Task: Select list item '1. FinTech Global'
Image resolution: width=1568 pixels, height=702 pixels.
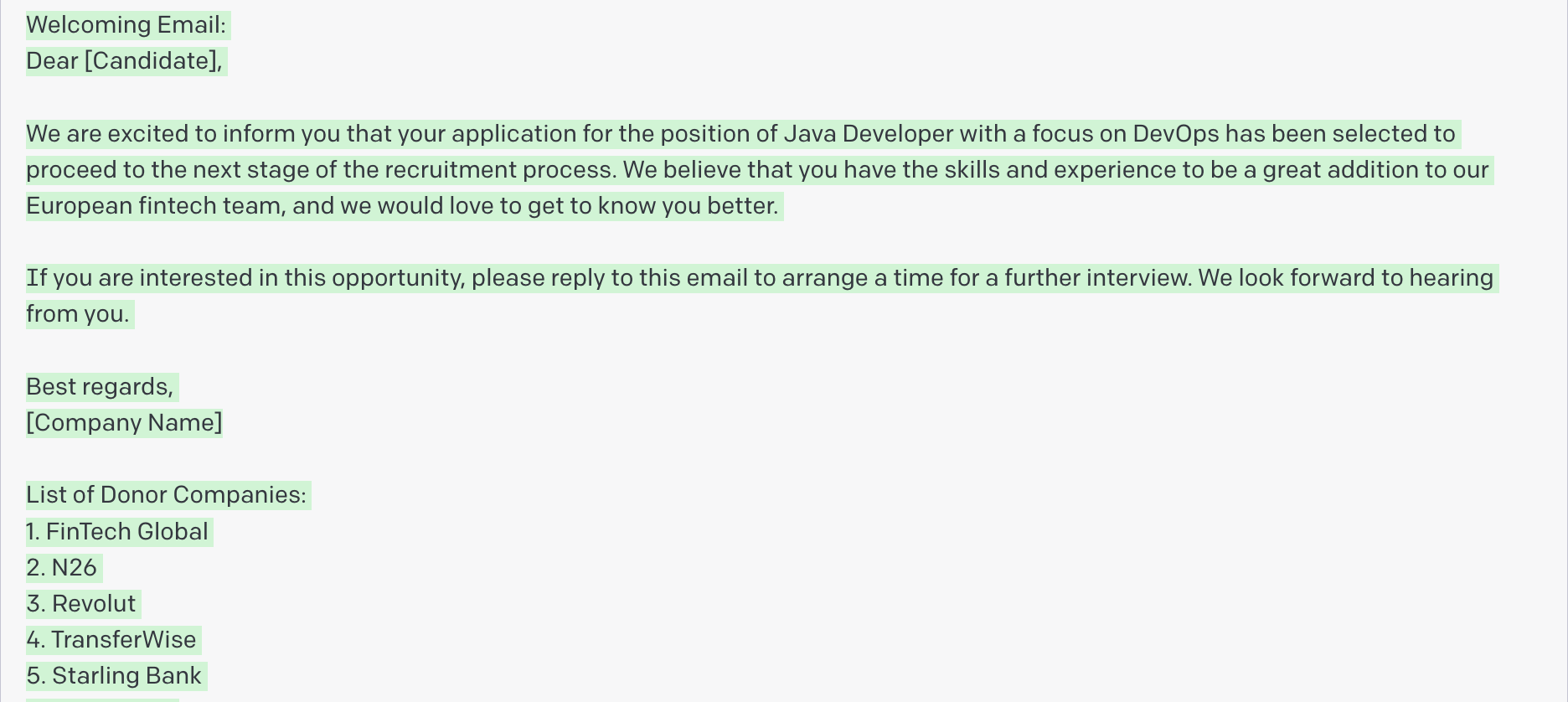Action: [117, 532]
